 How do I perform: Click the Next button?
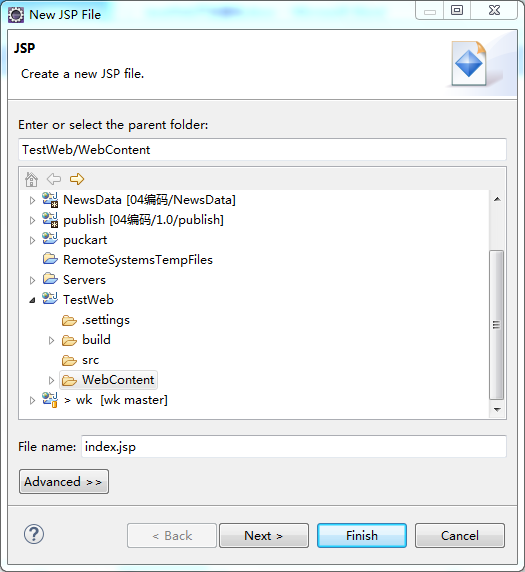(x=264, y=536)
